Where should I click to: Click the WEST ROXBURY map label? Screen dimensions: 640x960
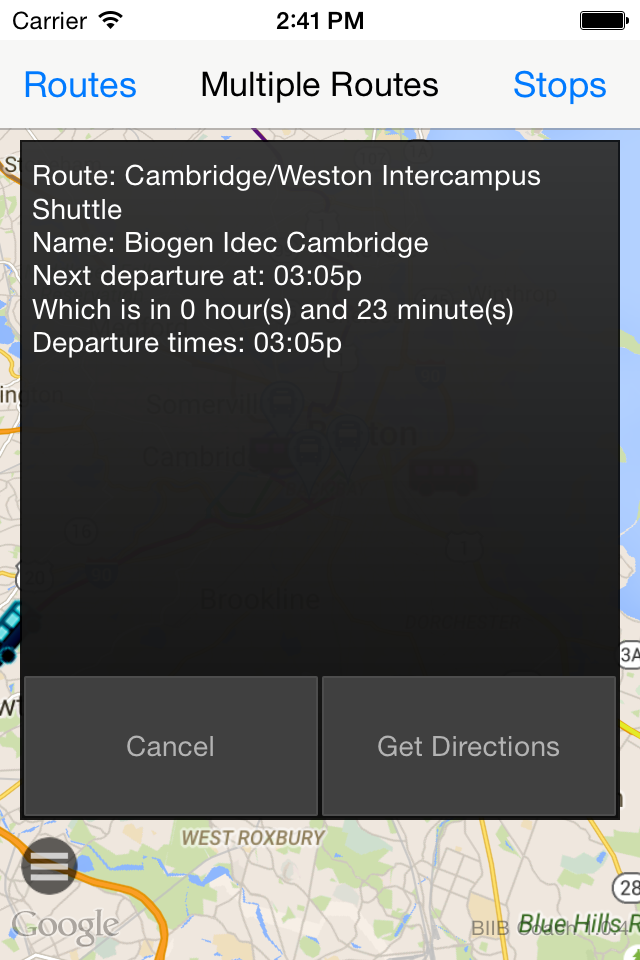[x=253, y=837]
